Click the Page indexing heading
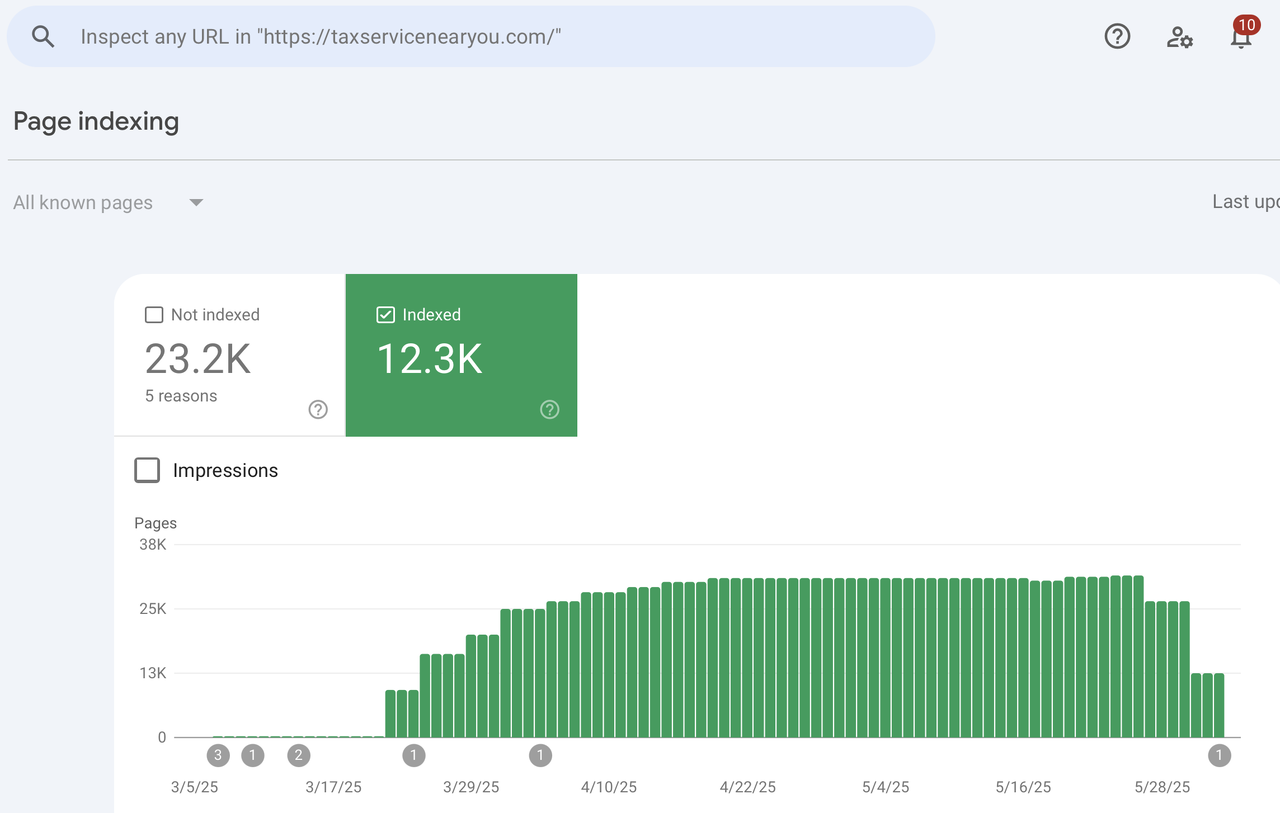Viewport: 1280px width, 813px height. click(x=96, y=122)
